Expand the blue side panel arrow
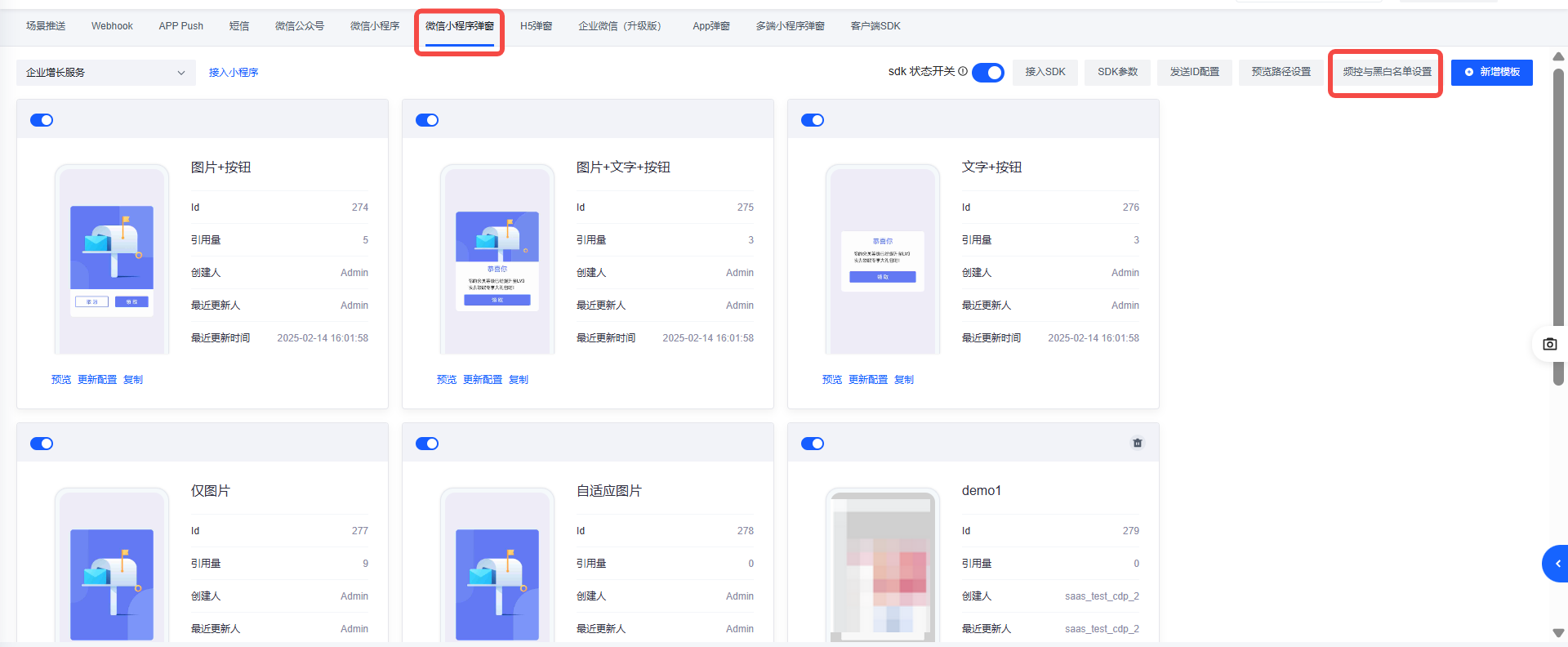 click(x=1557, y=564)
